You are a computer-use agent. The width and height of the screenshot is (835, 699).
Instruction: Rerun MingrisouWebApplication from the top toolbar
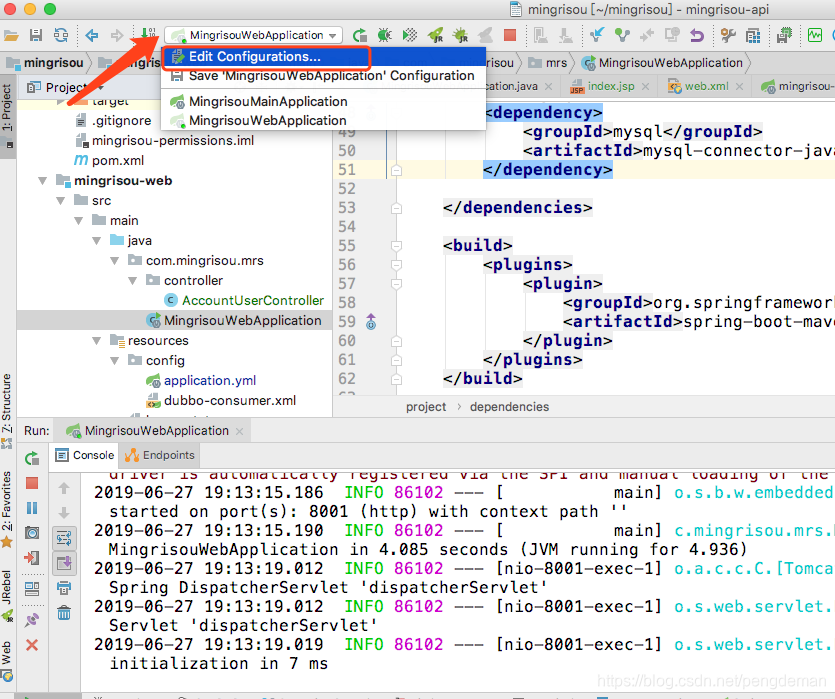[360, 36]
